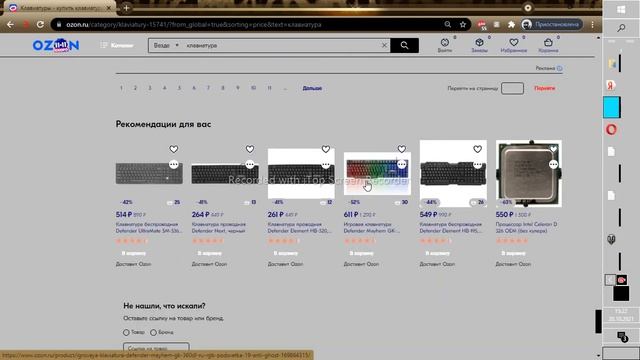Open File Explorer from taskbar

pyautogui.click(x=611, y=63)
